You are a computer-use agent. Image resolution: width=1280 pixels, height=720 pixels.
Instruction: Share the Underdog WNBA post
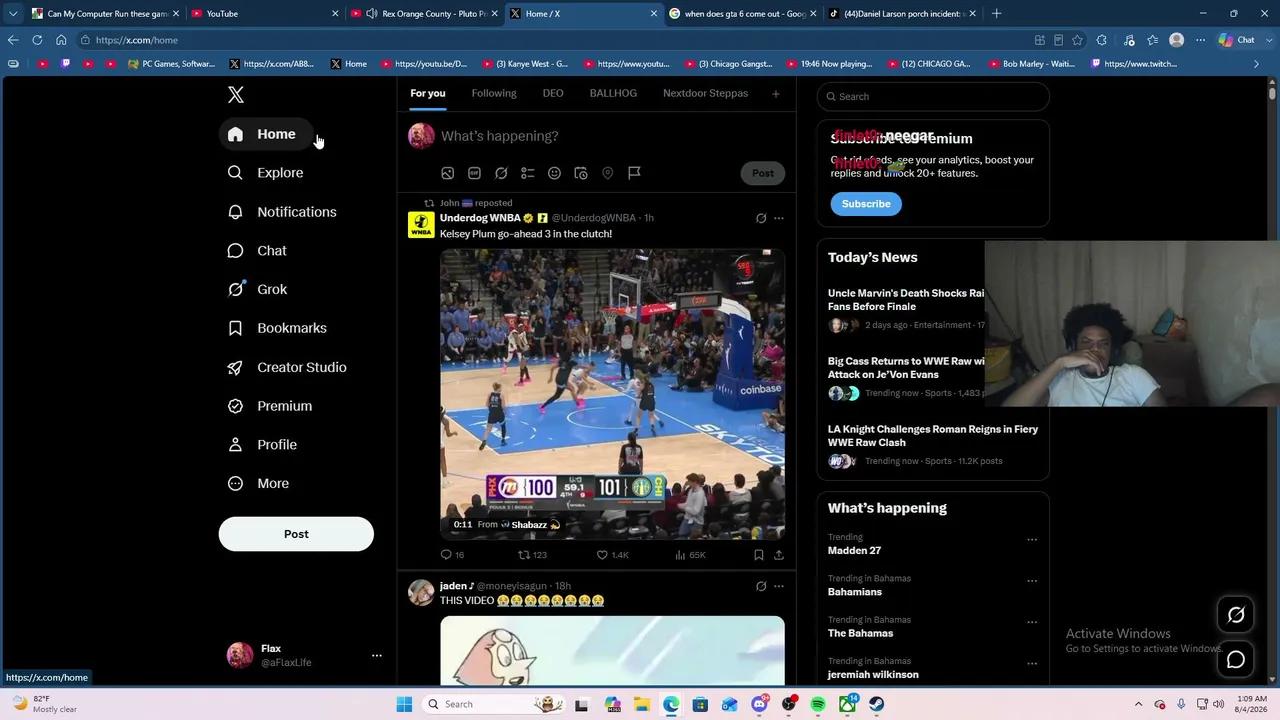click(x=779, y=555)
